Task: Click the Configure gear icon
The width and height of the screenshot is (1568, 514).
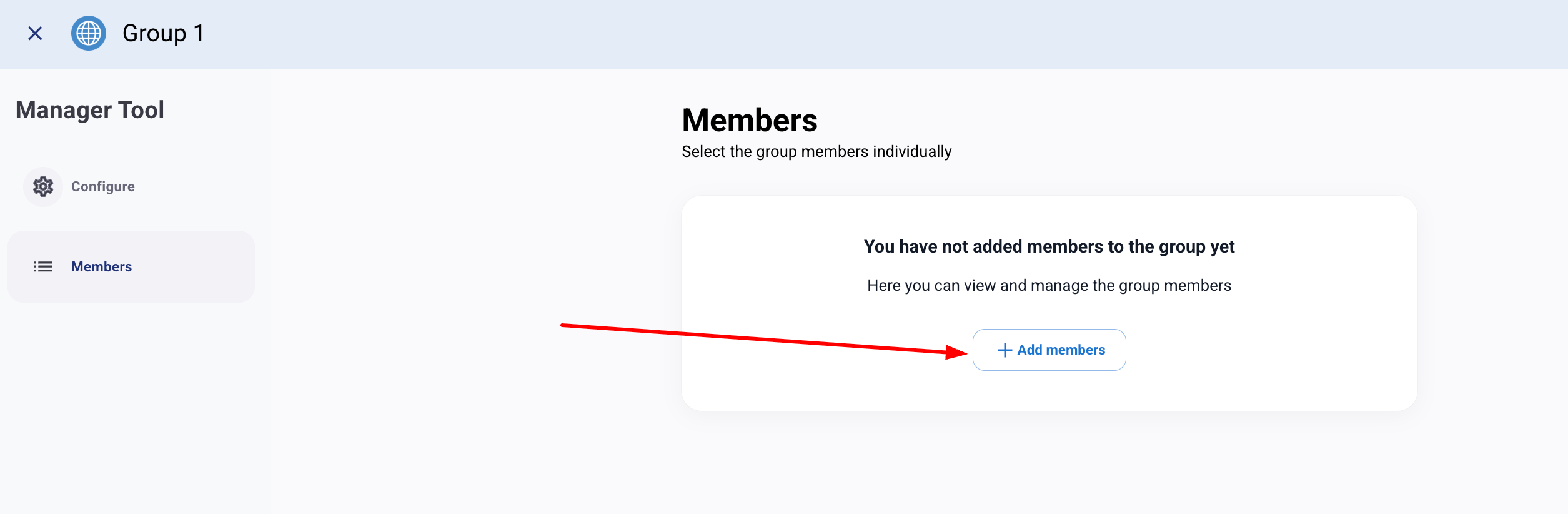Action: tap(43, 186)
